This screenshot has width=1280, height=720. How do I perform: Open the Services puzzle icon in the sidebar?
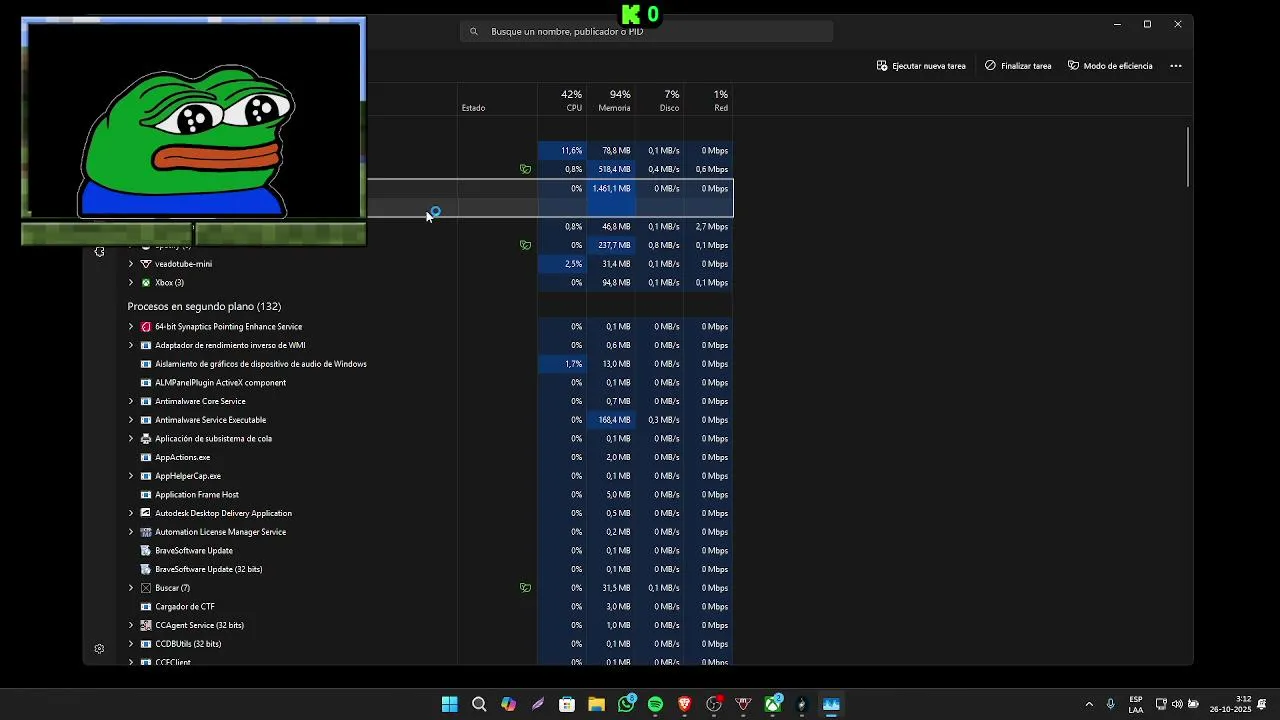point(99,252)
